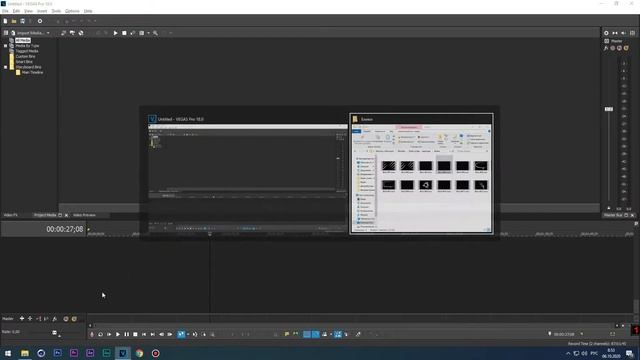Click Play From Start in transport

(x=109, y=334)
